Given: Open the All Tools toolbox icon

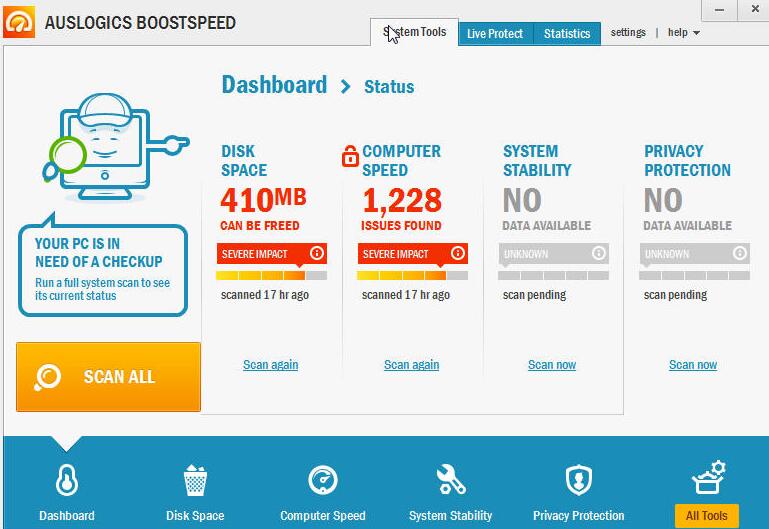Looking at the screenshot, I should [708, 477].
